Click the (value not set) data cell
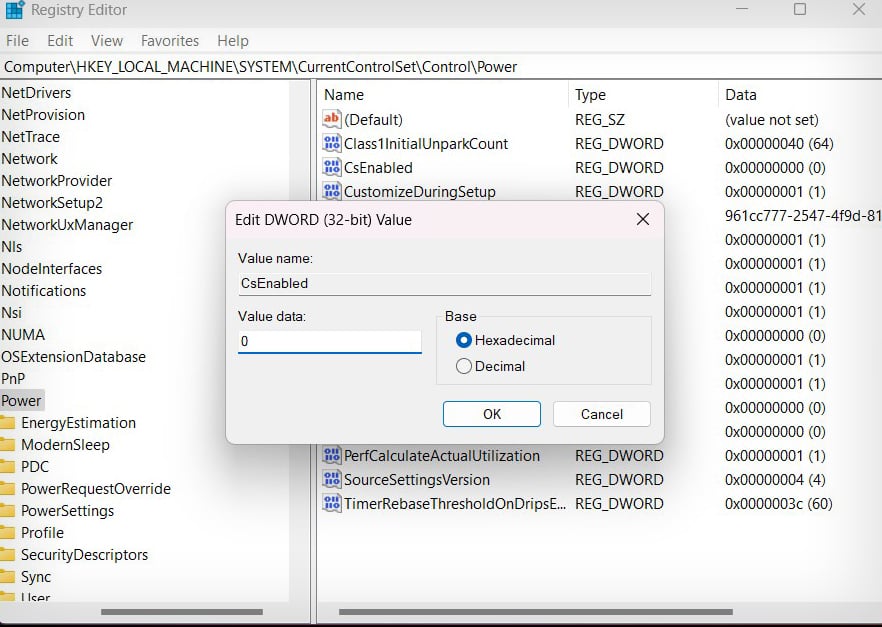Viewport: 882px width, 627px height. 772,119
